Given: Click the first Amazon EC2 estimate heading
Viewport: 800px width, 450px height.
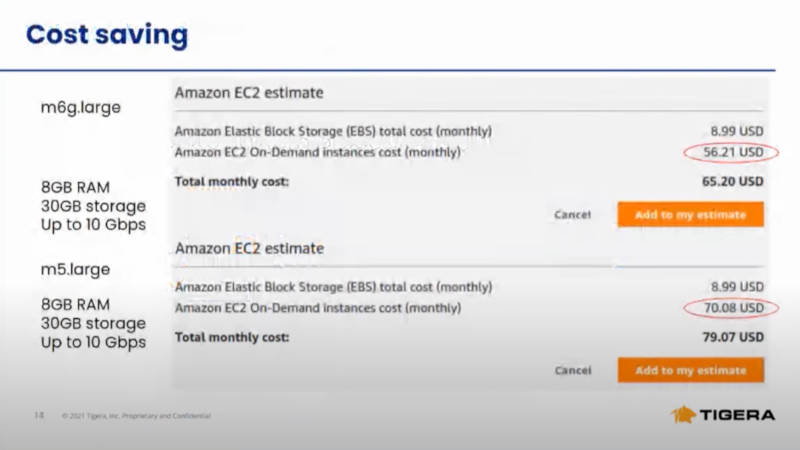Looking at the screenshot, I should 249,93.
